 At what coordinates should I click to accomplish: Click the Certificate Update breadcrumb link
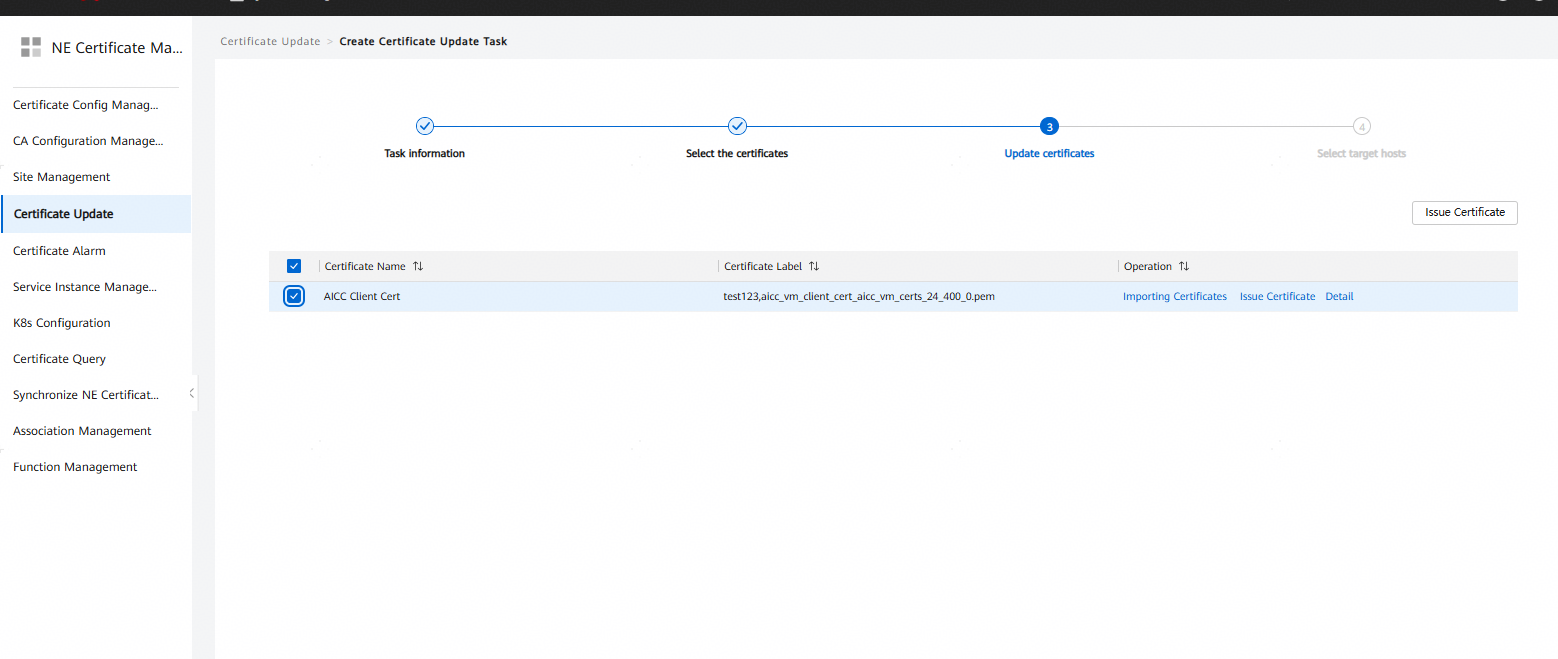(x=270, y=41)
